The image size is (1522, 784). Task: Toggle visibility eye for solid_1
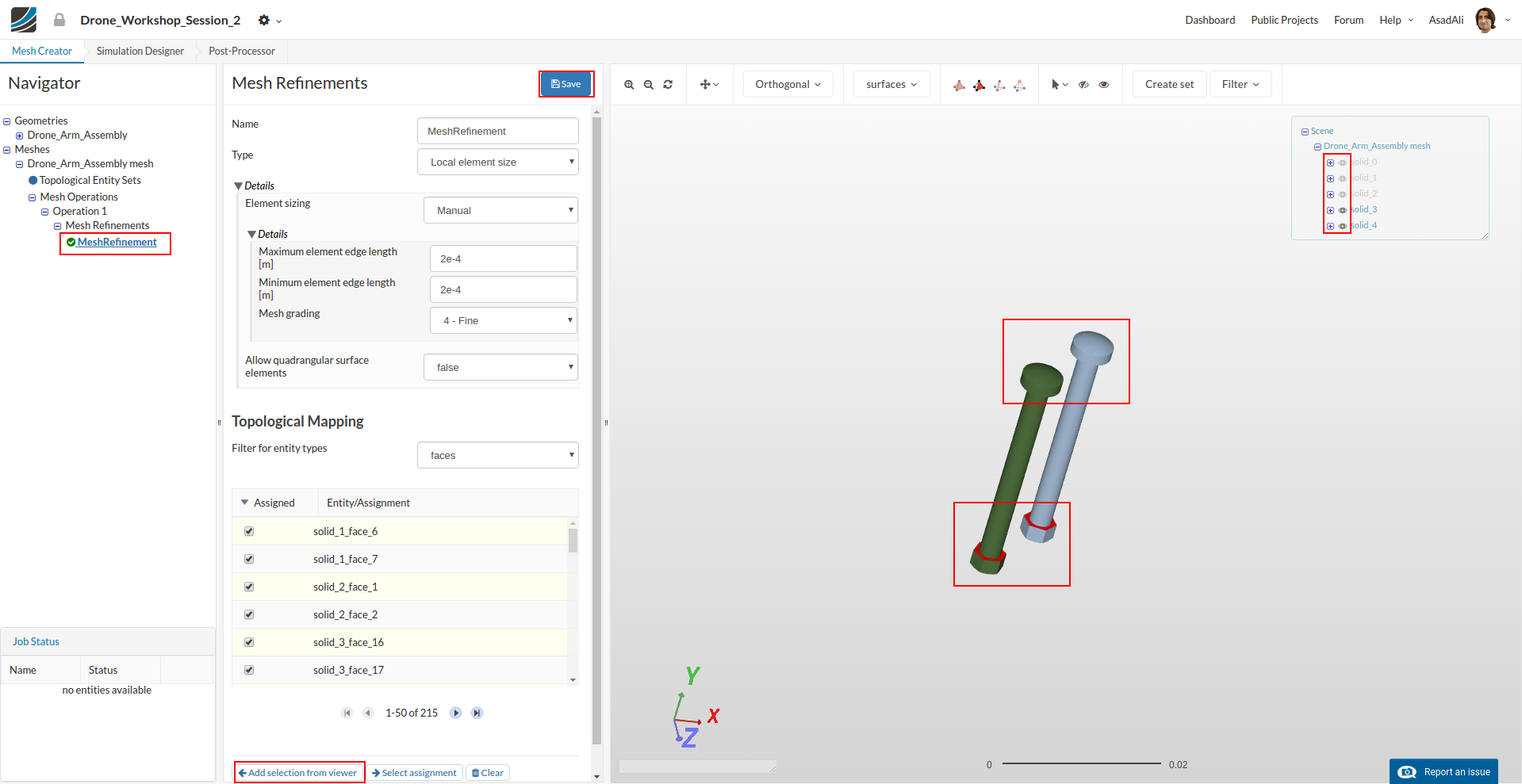(1343, 178)
